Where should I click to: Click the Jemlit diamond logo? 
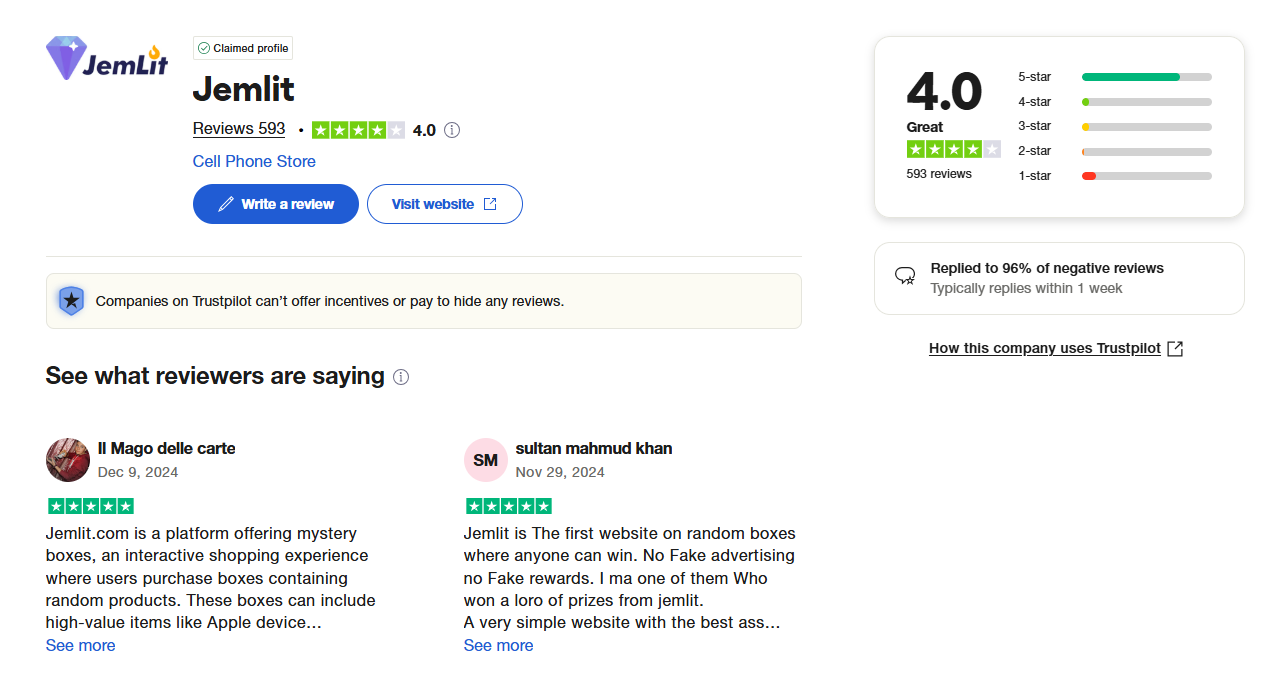click(108, 58)
